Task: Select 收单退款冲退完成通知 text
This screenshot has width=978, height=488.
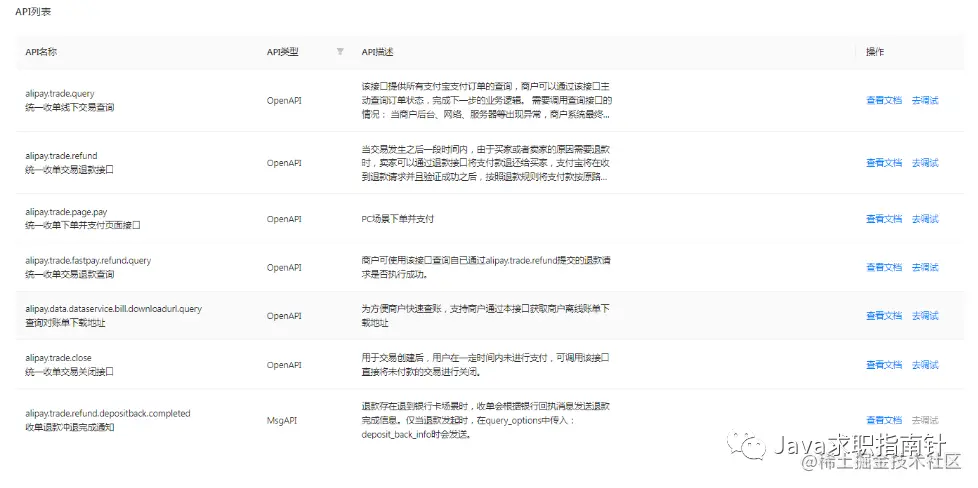Action: pyautogui.click(x=70, y=427)
